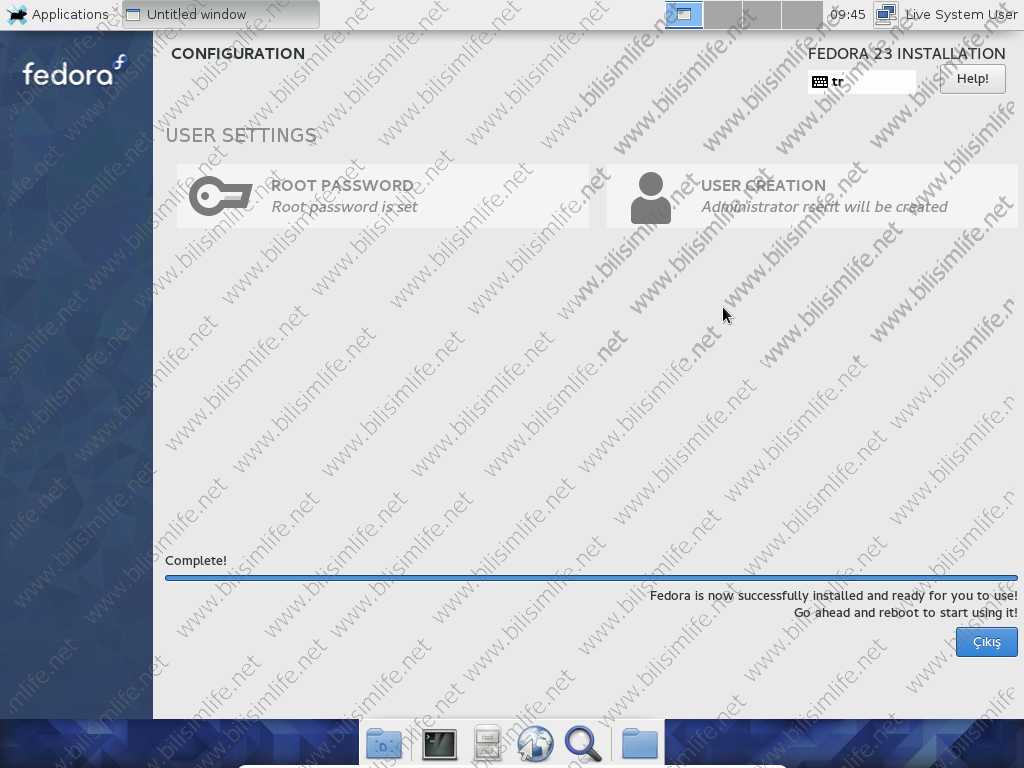Image resolution: width=1024 pixels, height=768 pixels.
Task: Click 'Root password is set' status
Action: tap(344, 206)
